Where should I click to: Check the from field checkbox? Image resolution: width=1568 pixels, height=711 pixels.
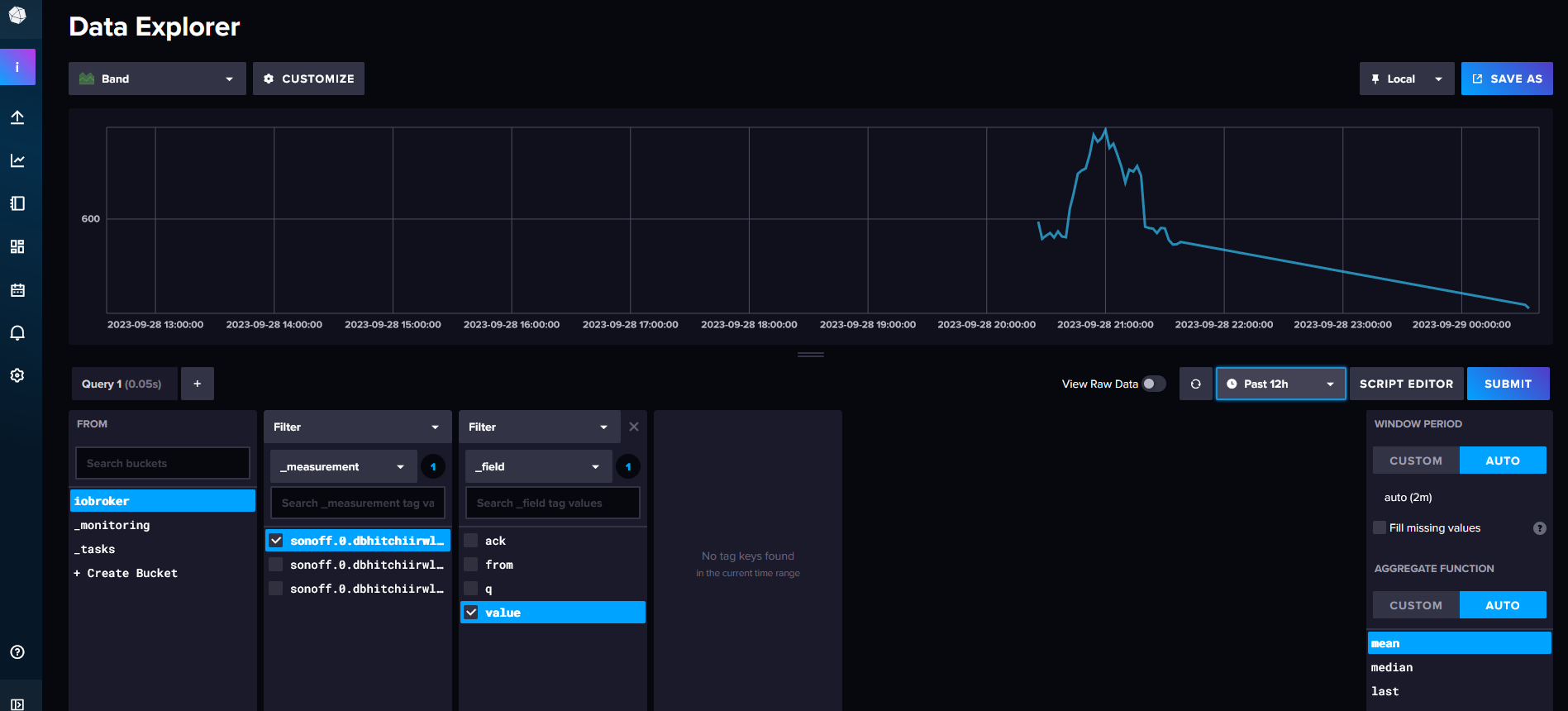[471, 565]
